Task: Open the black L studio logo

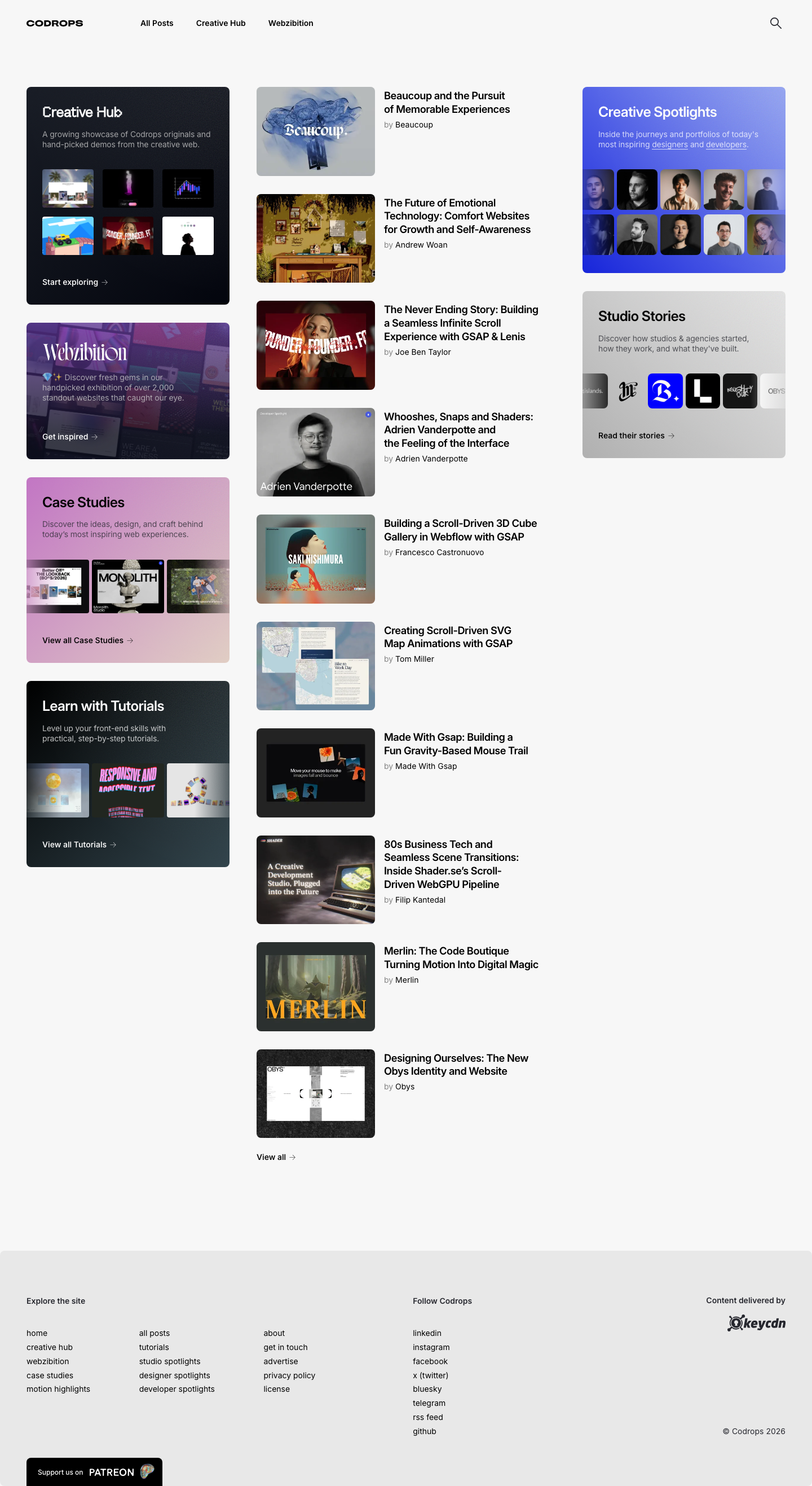Action: coord(703,390)
